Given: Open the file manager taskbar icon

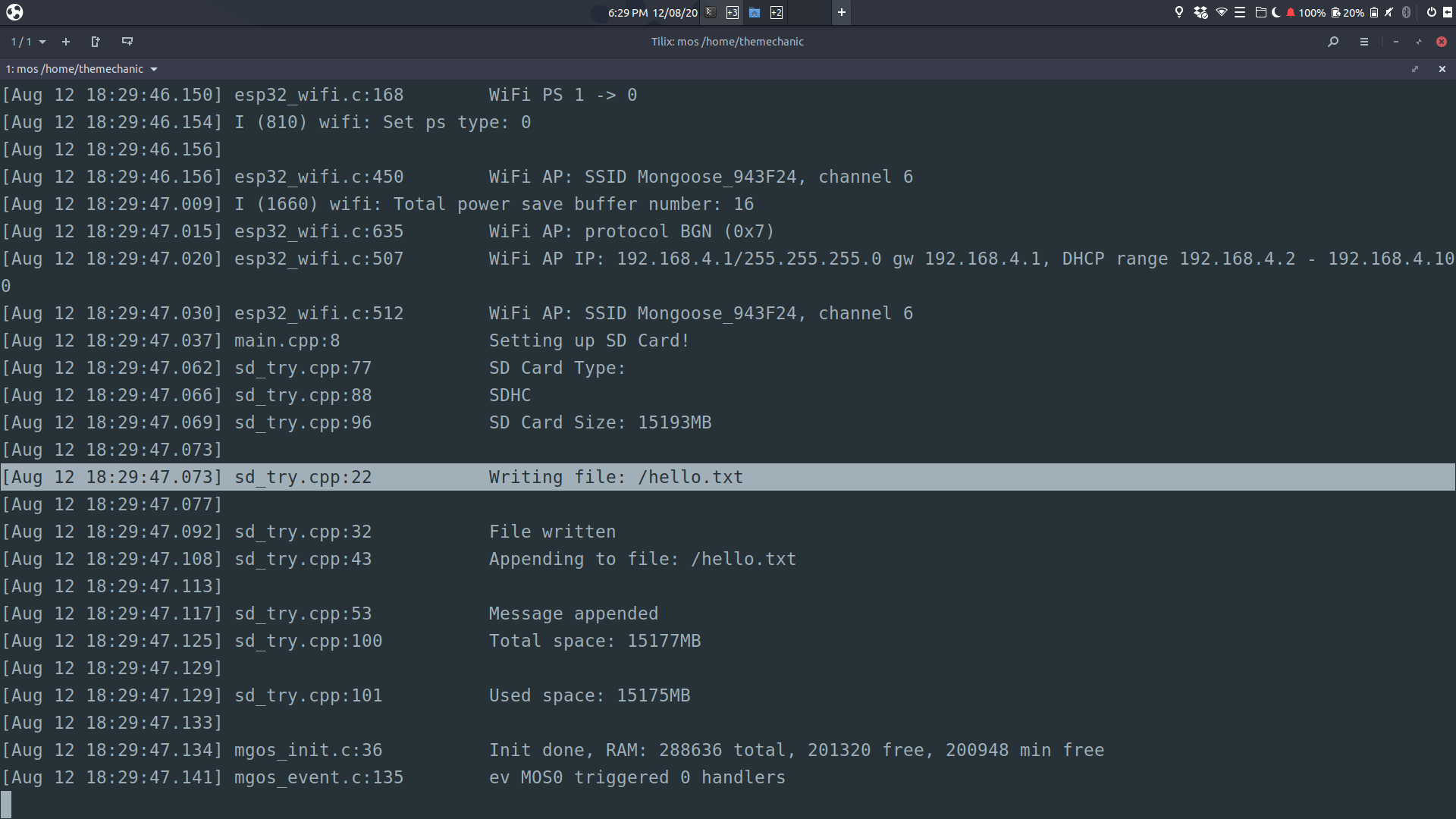Looking at the screenshot, I should coord(755,12).
